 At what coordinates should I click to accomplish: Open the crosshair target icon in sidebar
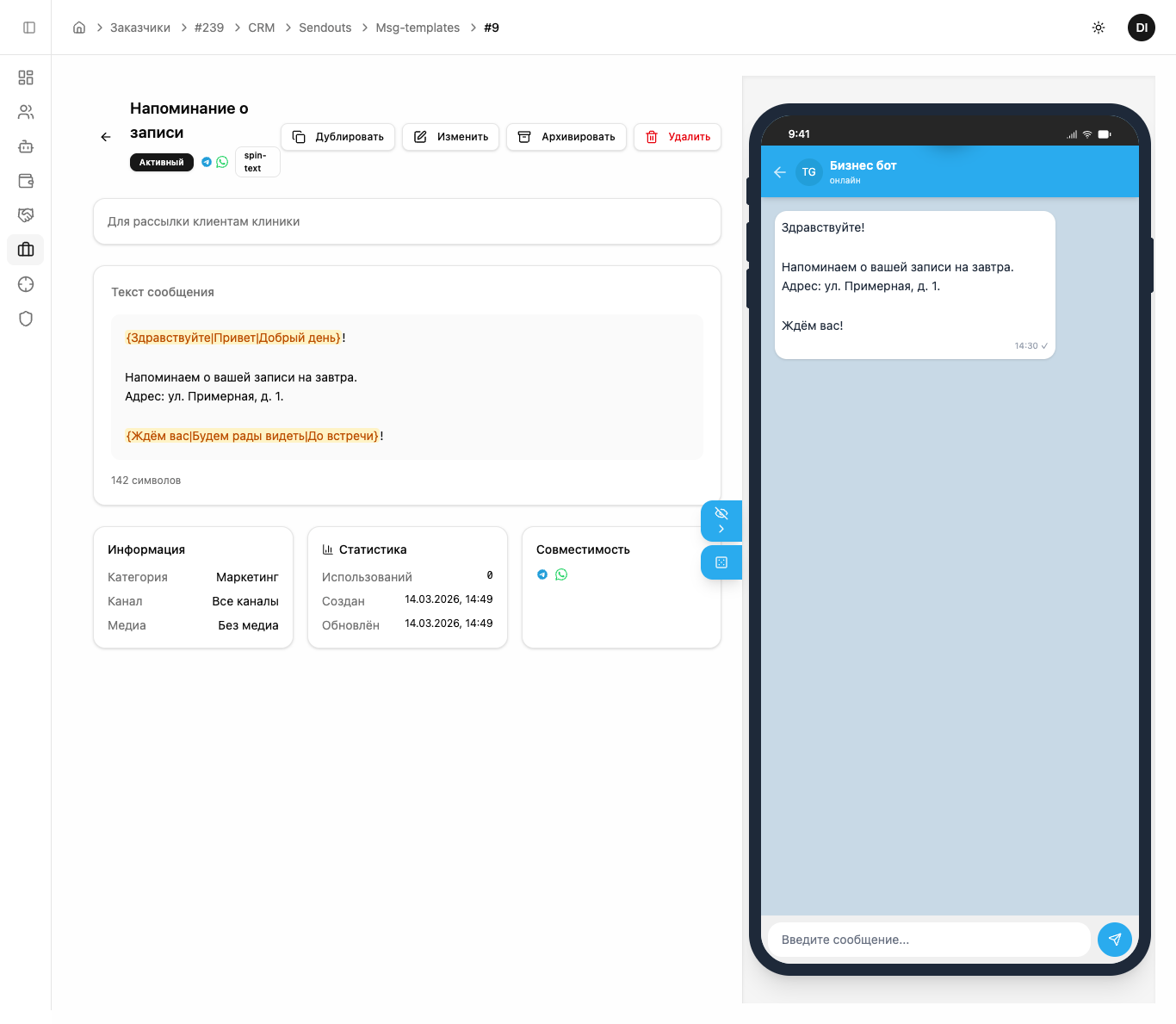pyautogui.click(x=26, y=284)
